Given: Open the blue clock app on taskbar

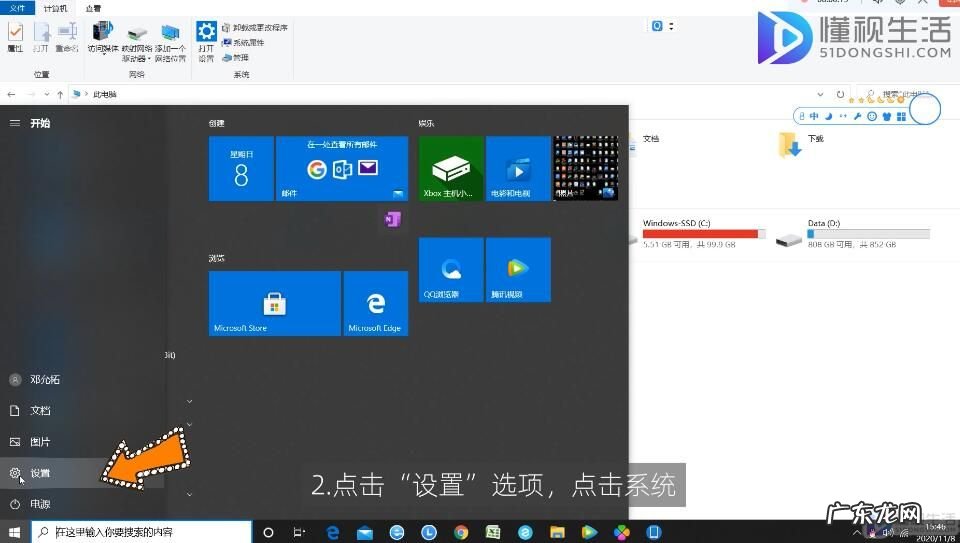Looking at the screenshot, I should (x=429, y=533).
